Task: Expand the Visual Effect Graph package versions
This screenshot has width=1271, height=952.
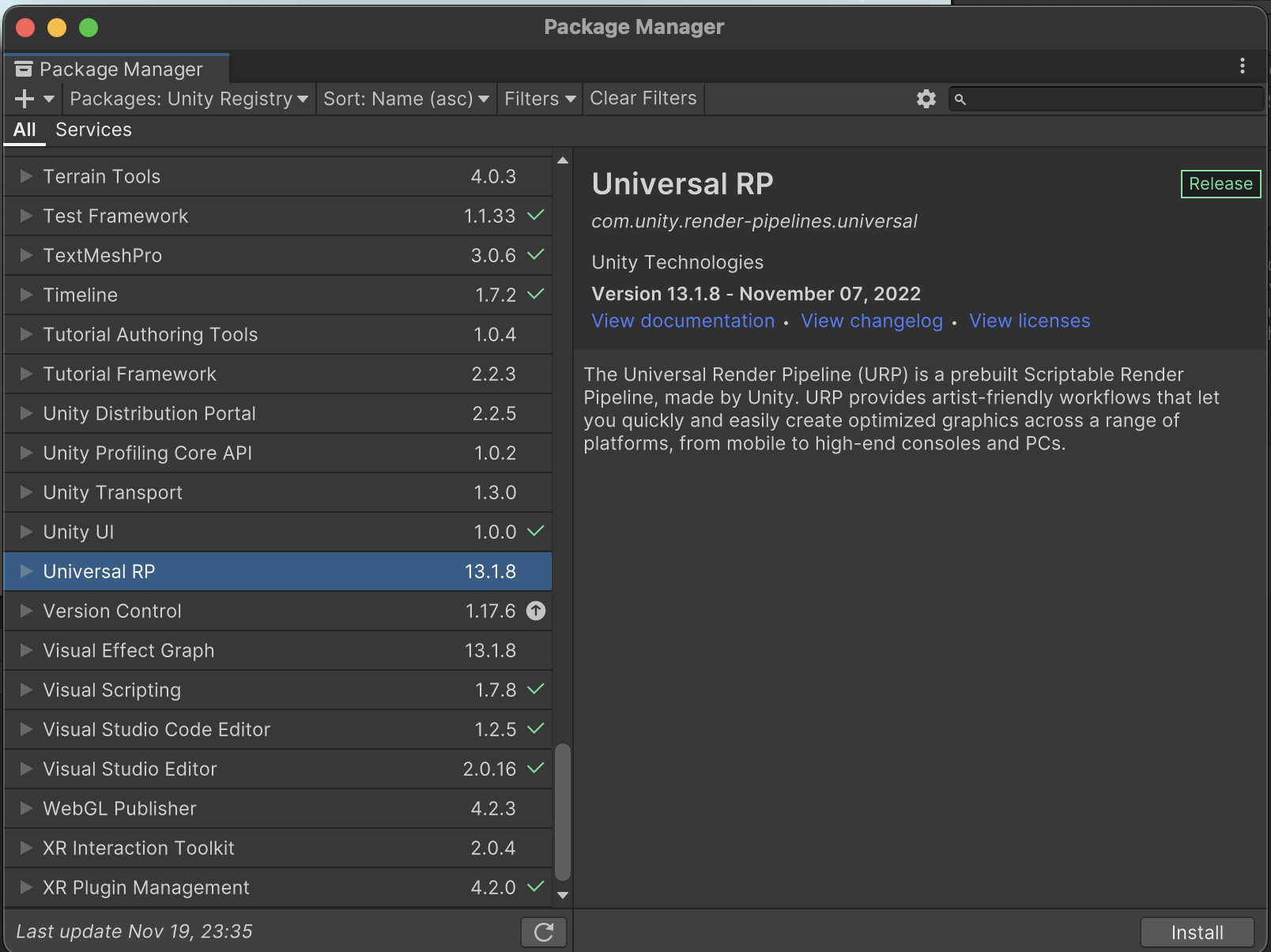Action: [x=26, y=650]
